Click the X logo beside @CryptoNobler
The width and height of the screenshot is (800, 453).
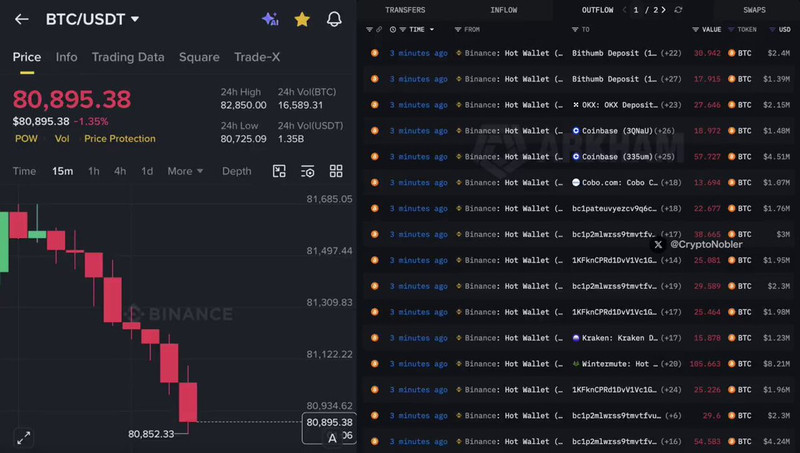tap(658, 245)
